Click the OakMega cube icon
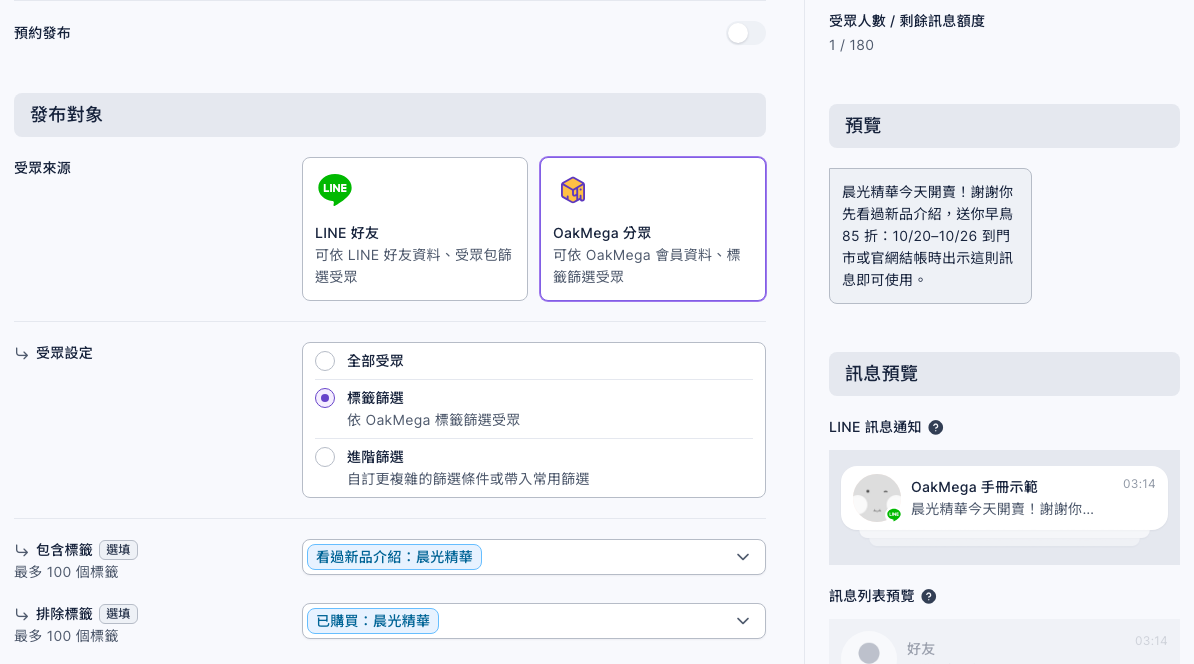Screen dimensions: 1194x664 coord(573,190)
